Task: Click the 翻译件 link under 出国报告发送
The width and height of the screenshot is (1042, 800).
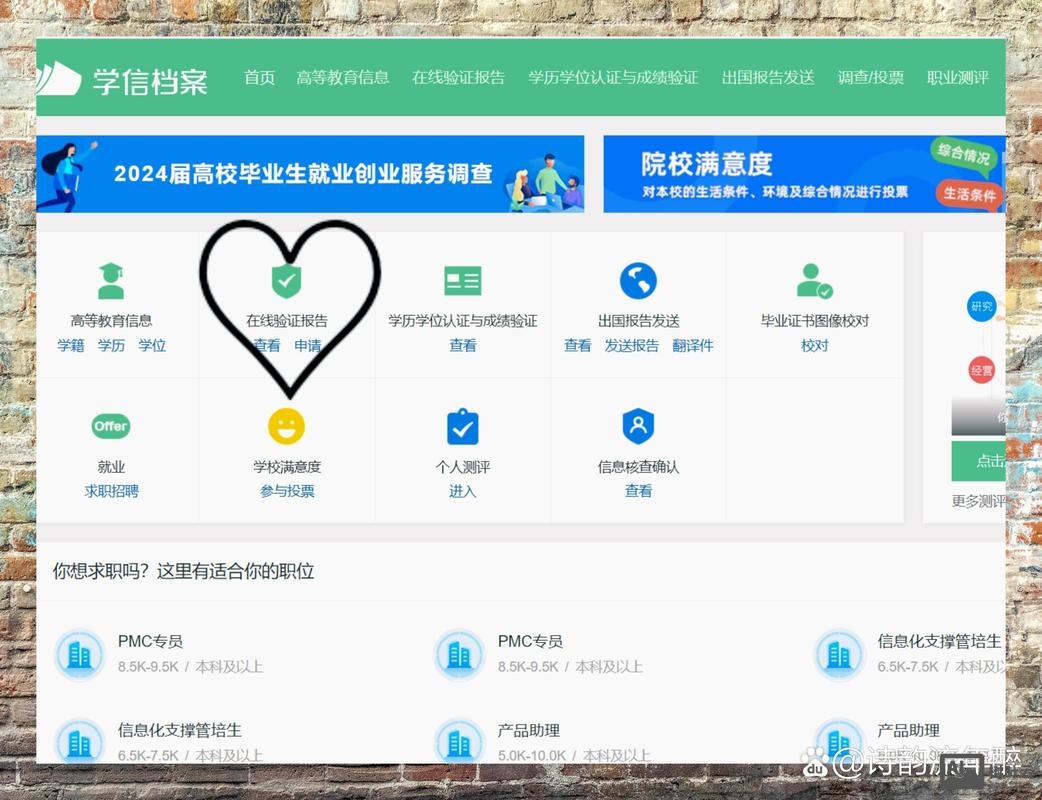Action: [x=694, y=345]
